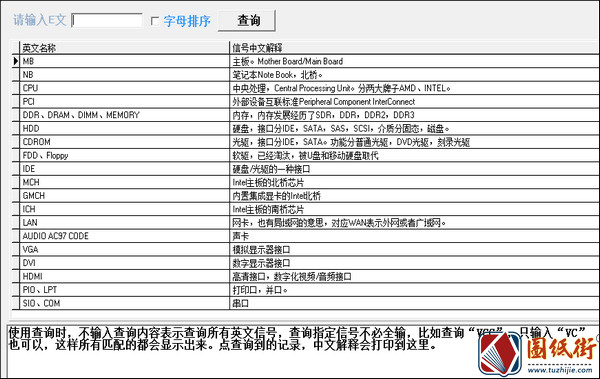Select the PCI row name cell

click(x=124, y=101)
